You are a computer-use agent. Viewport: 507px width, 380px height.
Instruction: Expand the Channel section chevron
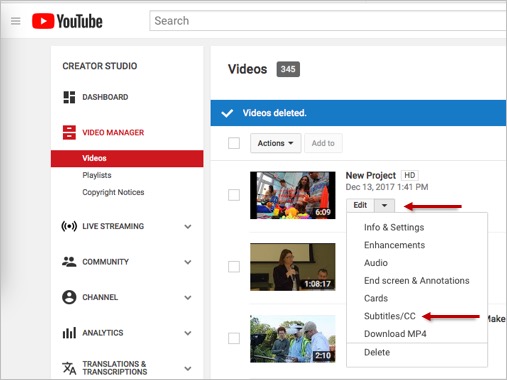188,297
